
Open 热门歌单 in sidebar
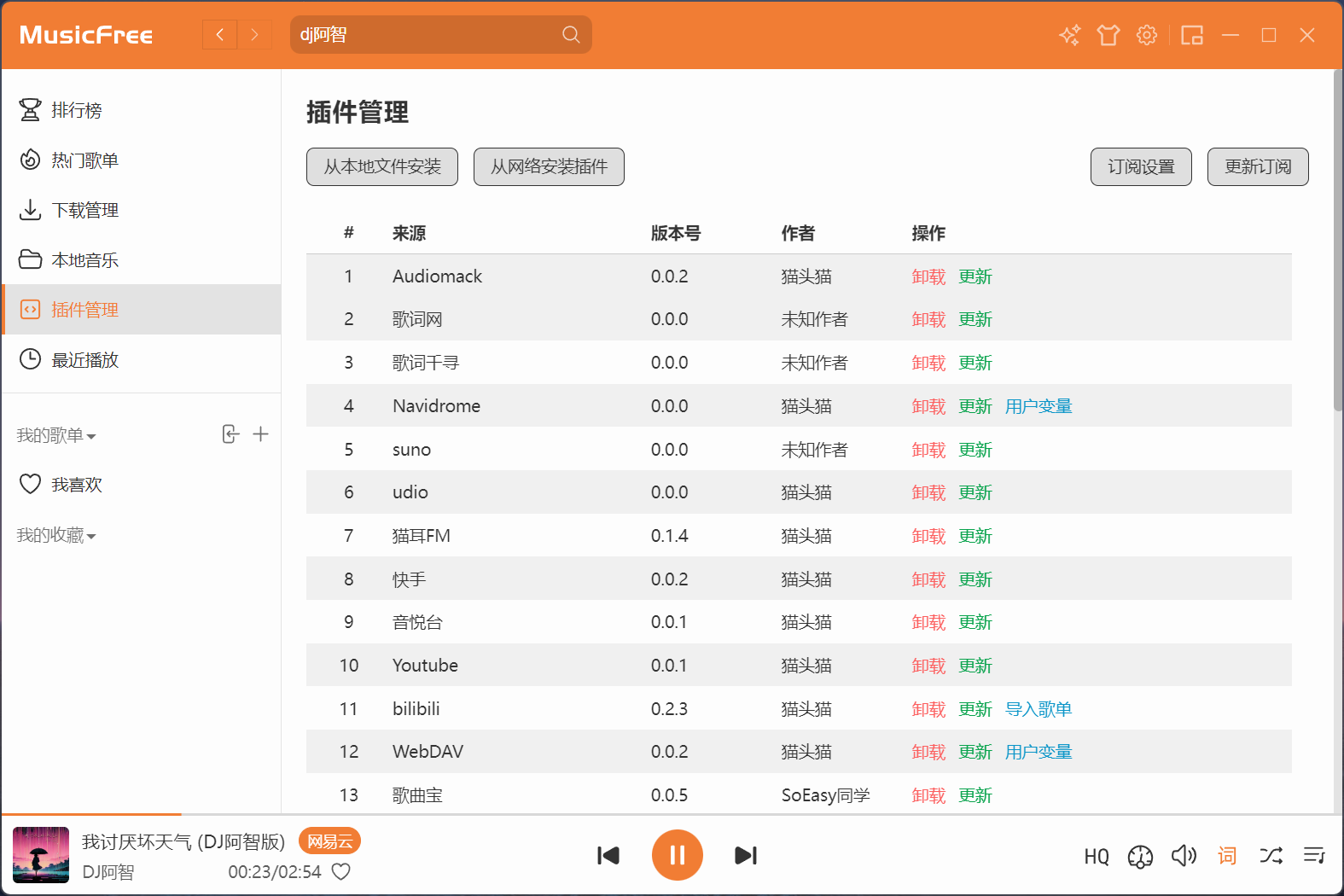click(141, 160)
